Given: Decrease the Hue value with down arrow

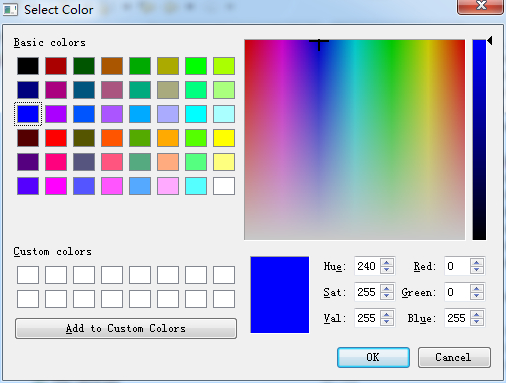Looking at the screenshot, I should 387,270.
